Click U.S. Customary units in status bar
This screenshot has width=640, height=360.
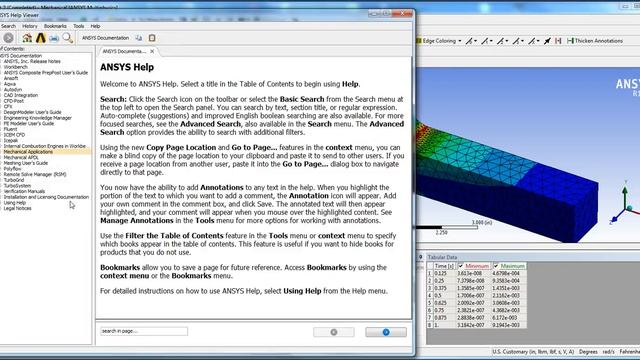(533, 351)
